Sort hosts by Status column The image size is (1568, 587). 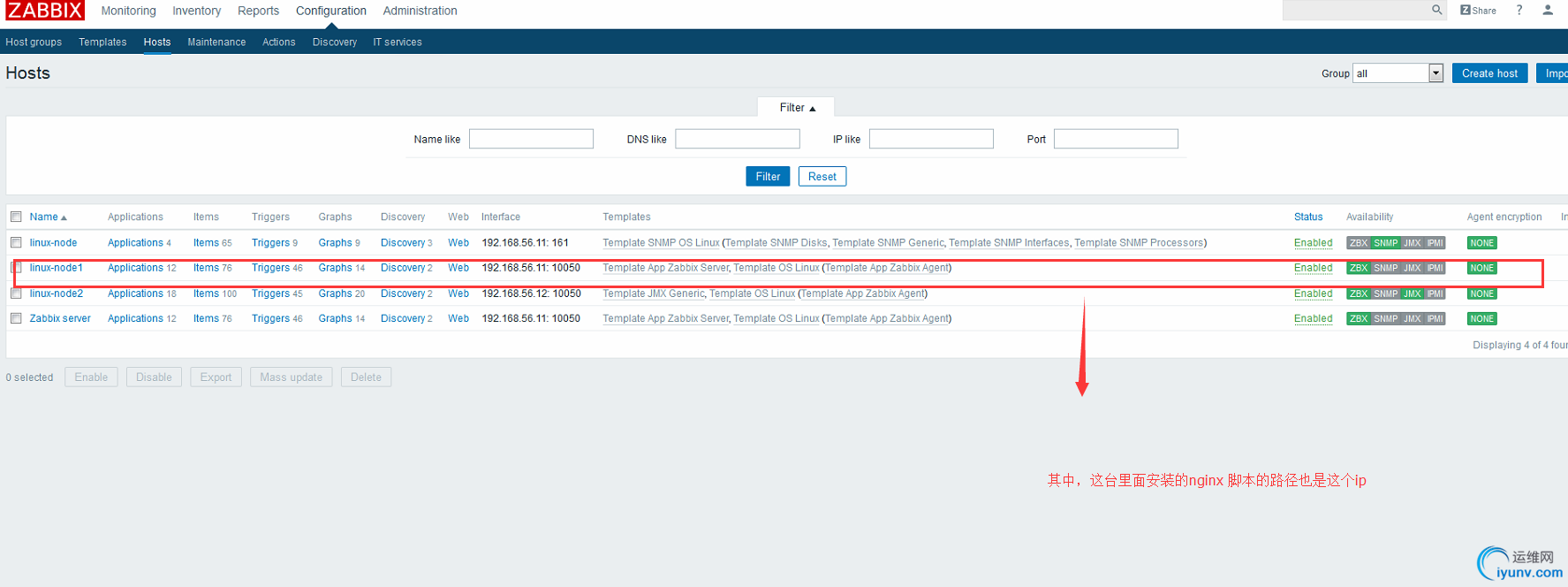click(x=1308, y=217)
